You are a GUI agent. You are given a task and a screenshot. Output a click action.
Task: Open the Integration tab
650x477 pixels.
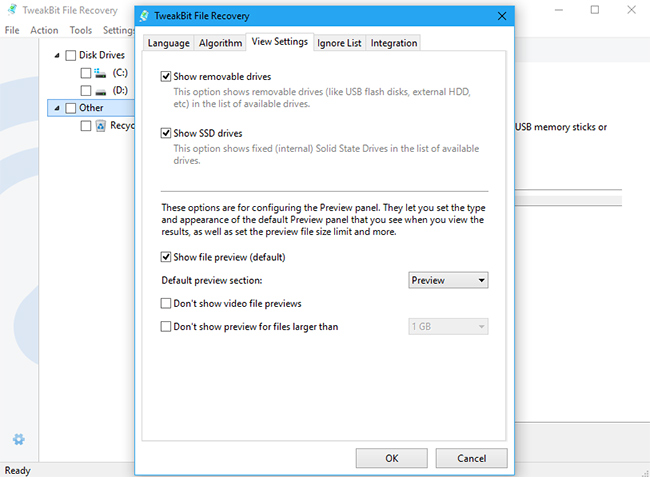point(394,43)
